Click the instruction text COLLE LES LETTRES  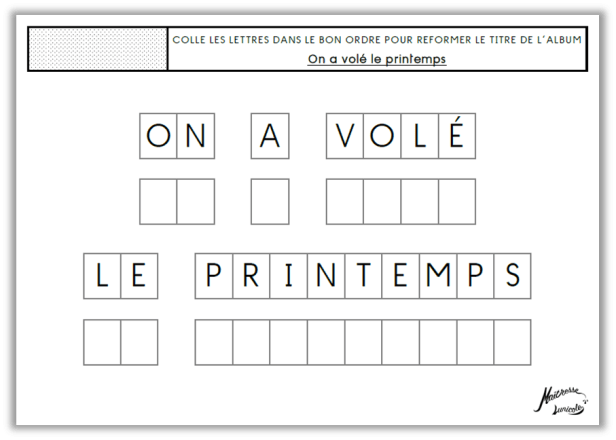coord(376,38)
